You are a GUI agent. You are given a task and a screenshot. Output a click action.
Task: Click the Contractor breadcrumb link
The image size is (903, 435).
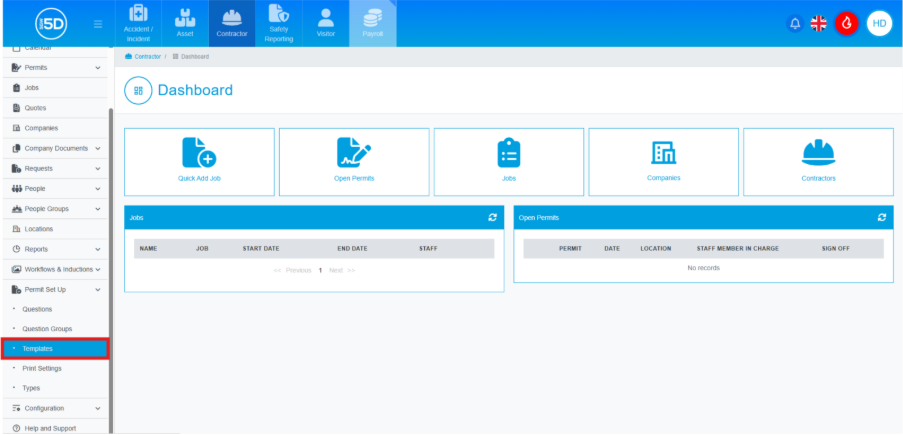click(x=147, y=57)
